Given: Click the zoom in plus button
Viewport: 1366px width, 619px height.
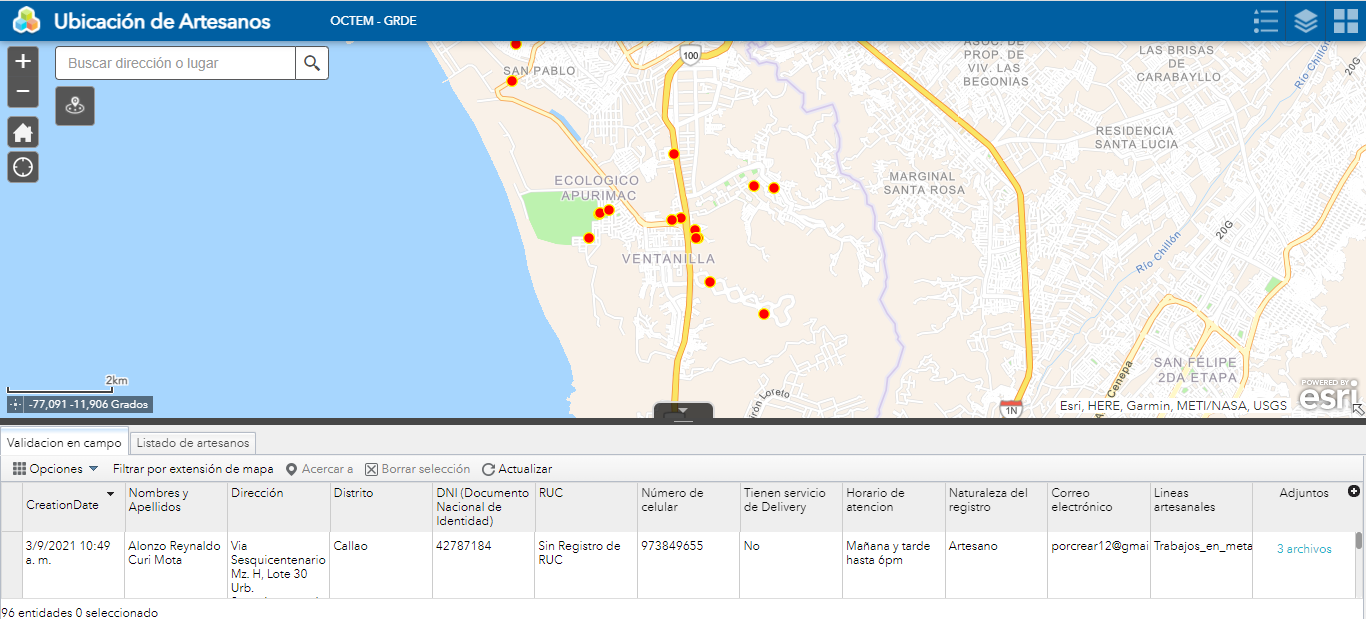Looking at the screenshot, I should coord(23,61).
